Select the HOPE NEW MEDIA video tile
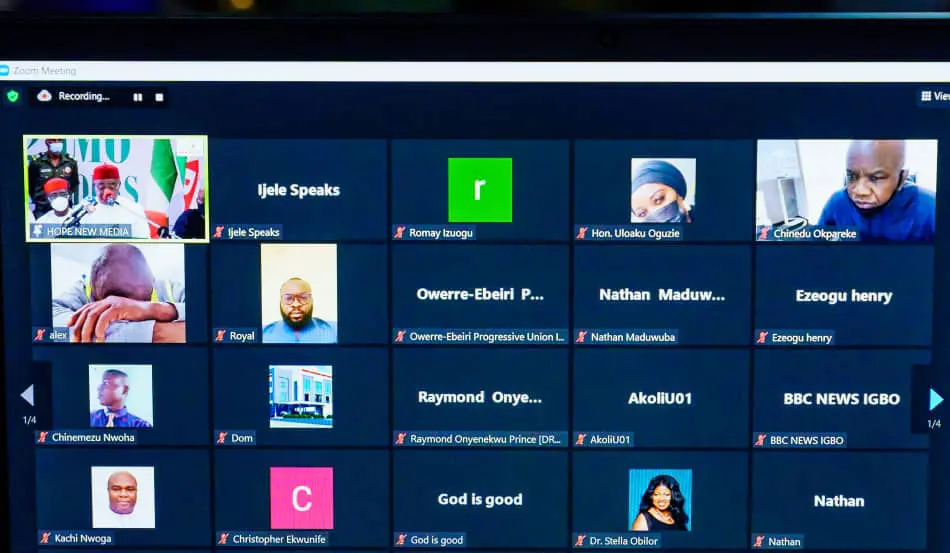Viewport: 950px width, 553px height. (x=116, y=187)
